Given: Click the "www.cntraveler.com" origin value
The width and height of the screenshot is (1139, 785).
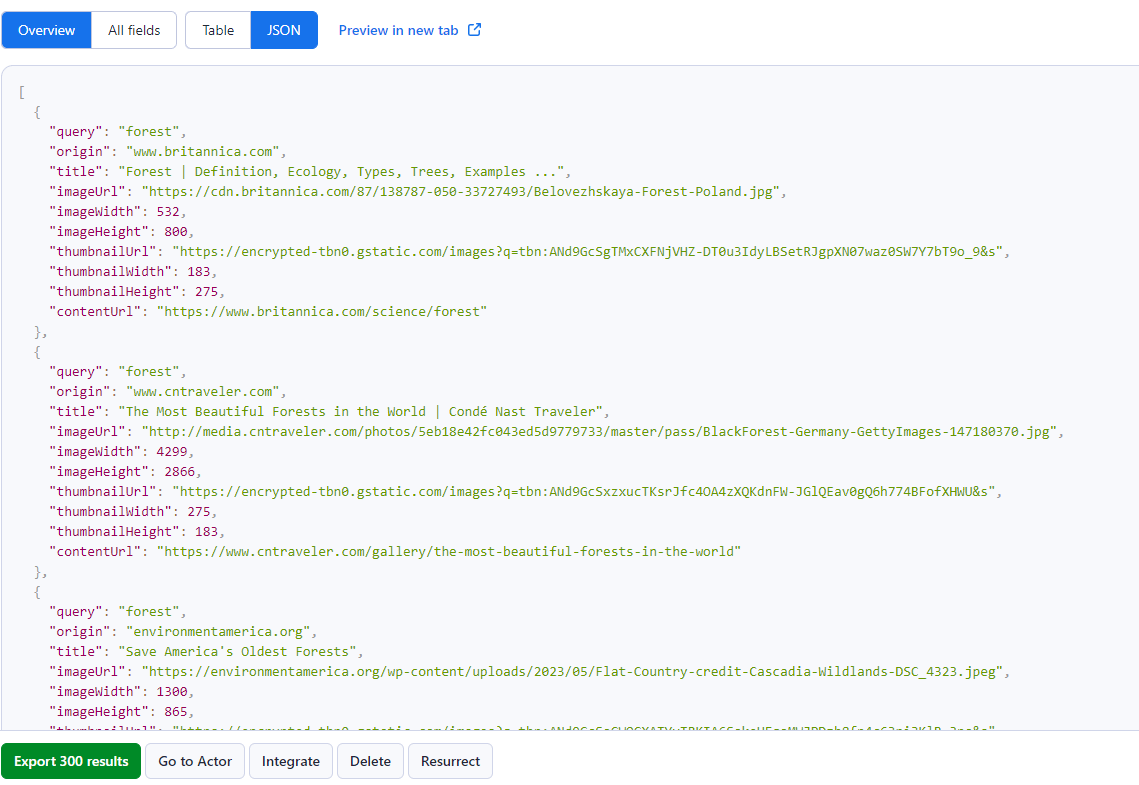Looking at the screenshot, I should tap(203, 391).
